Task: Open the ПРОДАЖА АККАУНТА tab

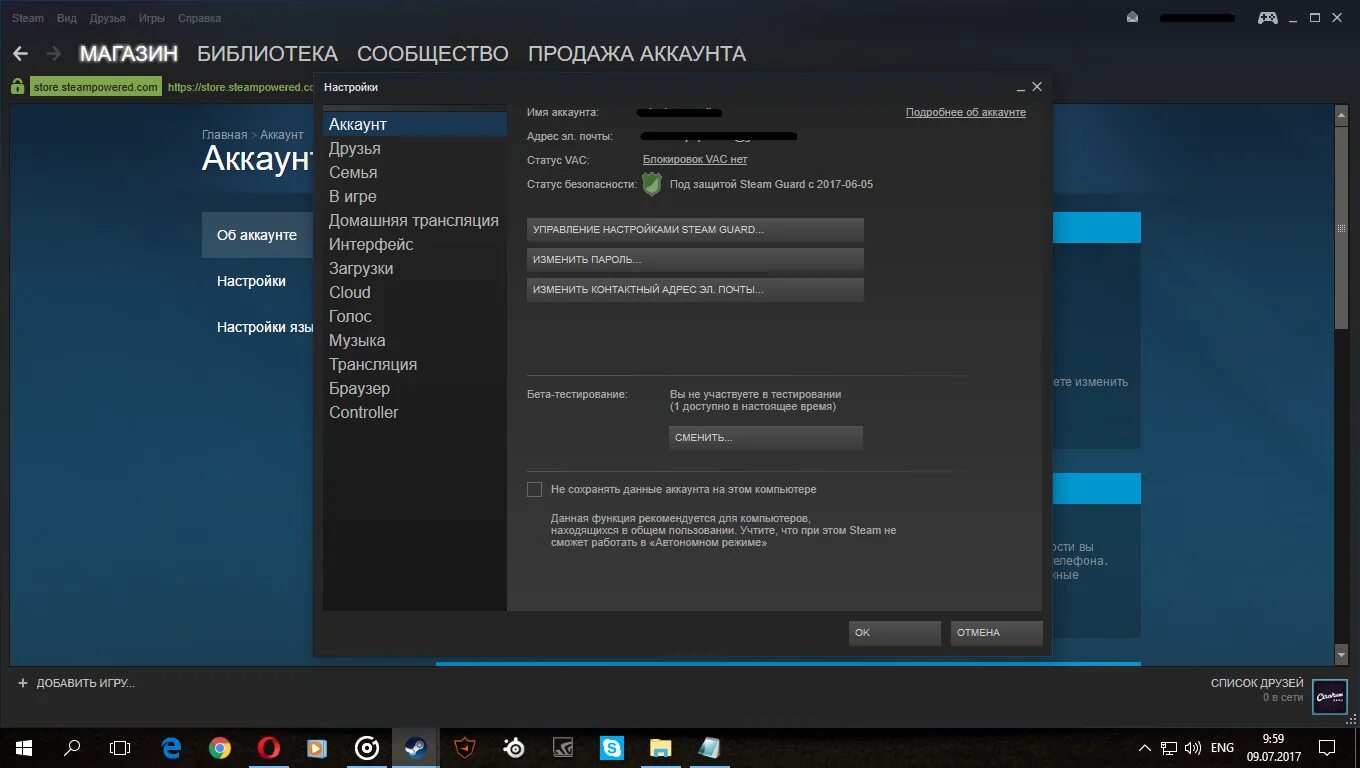Action: click(x=637, y=54)
